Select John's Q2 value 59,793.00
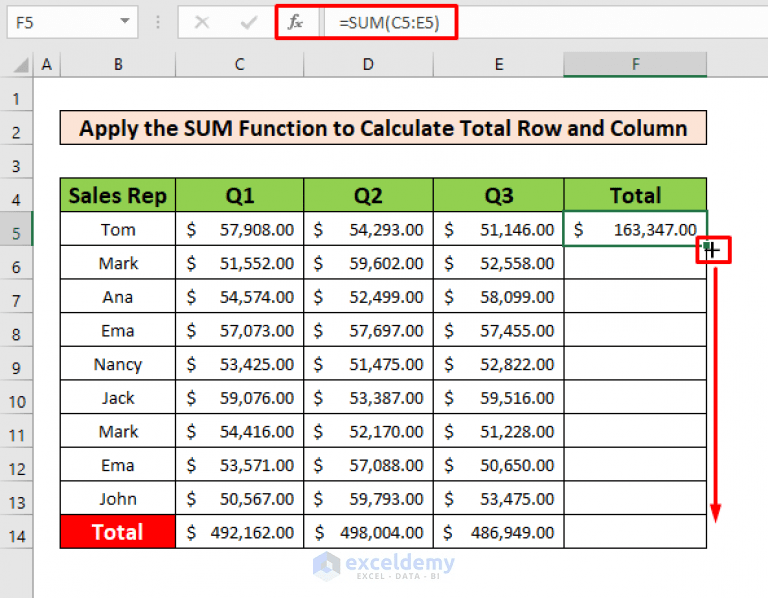768x598 pixels. (368, 498)
